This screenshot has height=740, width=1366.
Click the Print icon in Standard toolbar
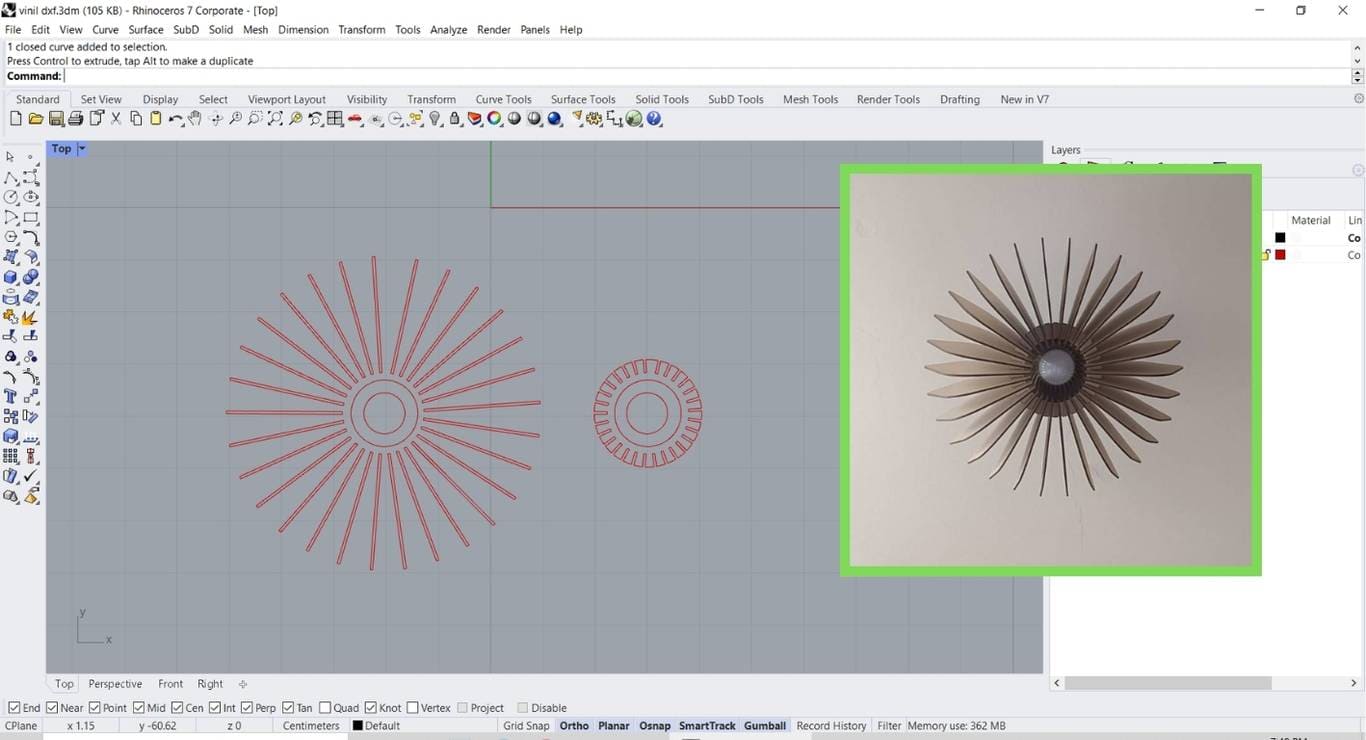(x=75, y=119)
